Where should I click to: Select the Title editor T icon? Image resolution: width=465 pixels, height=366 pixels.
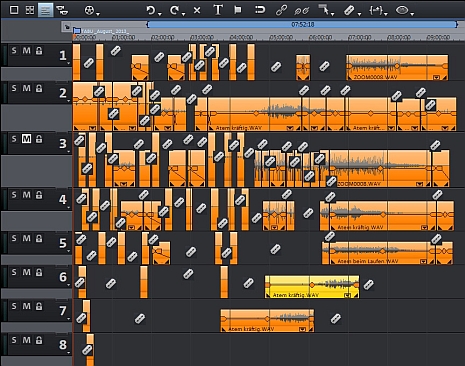(x=218, y=10)
